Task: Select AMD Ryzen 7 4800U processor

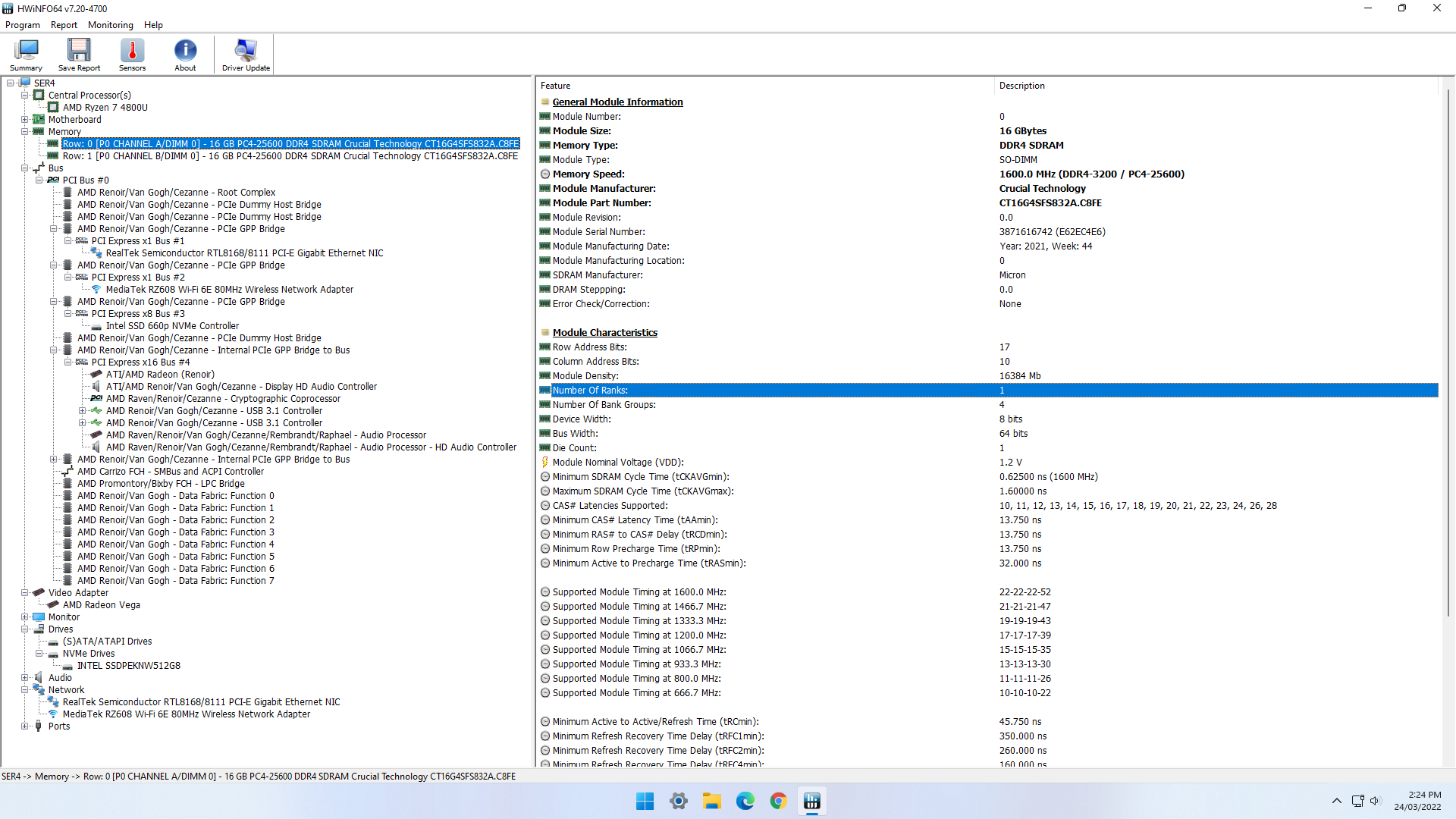Action: tap(105, 108)
